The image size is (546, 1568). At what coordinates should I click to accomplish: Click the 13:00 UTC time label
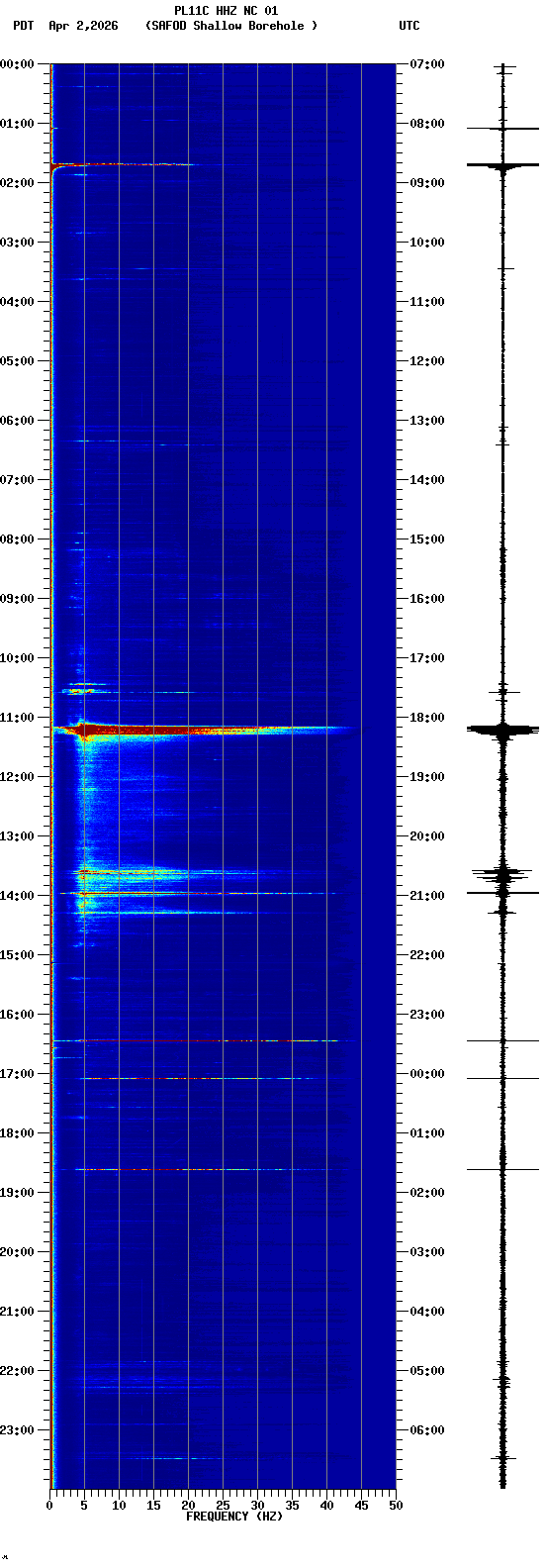[x=427, y=421]
